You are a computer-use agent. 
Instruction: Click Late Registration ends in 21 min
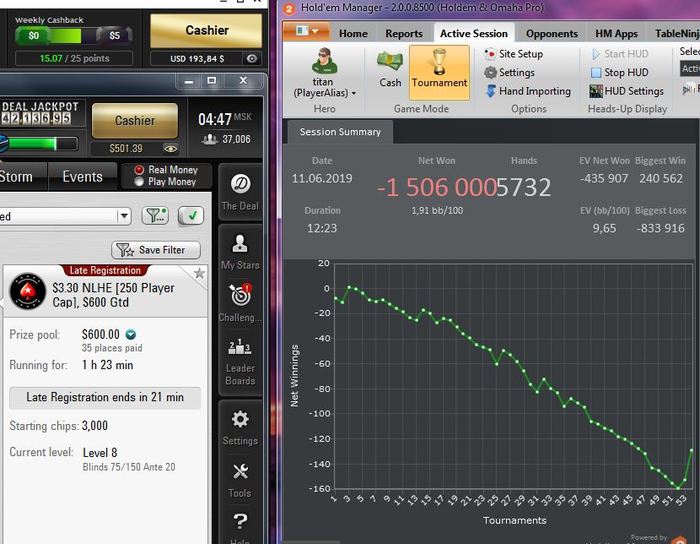(x=105, y=397)
